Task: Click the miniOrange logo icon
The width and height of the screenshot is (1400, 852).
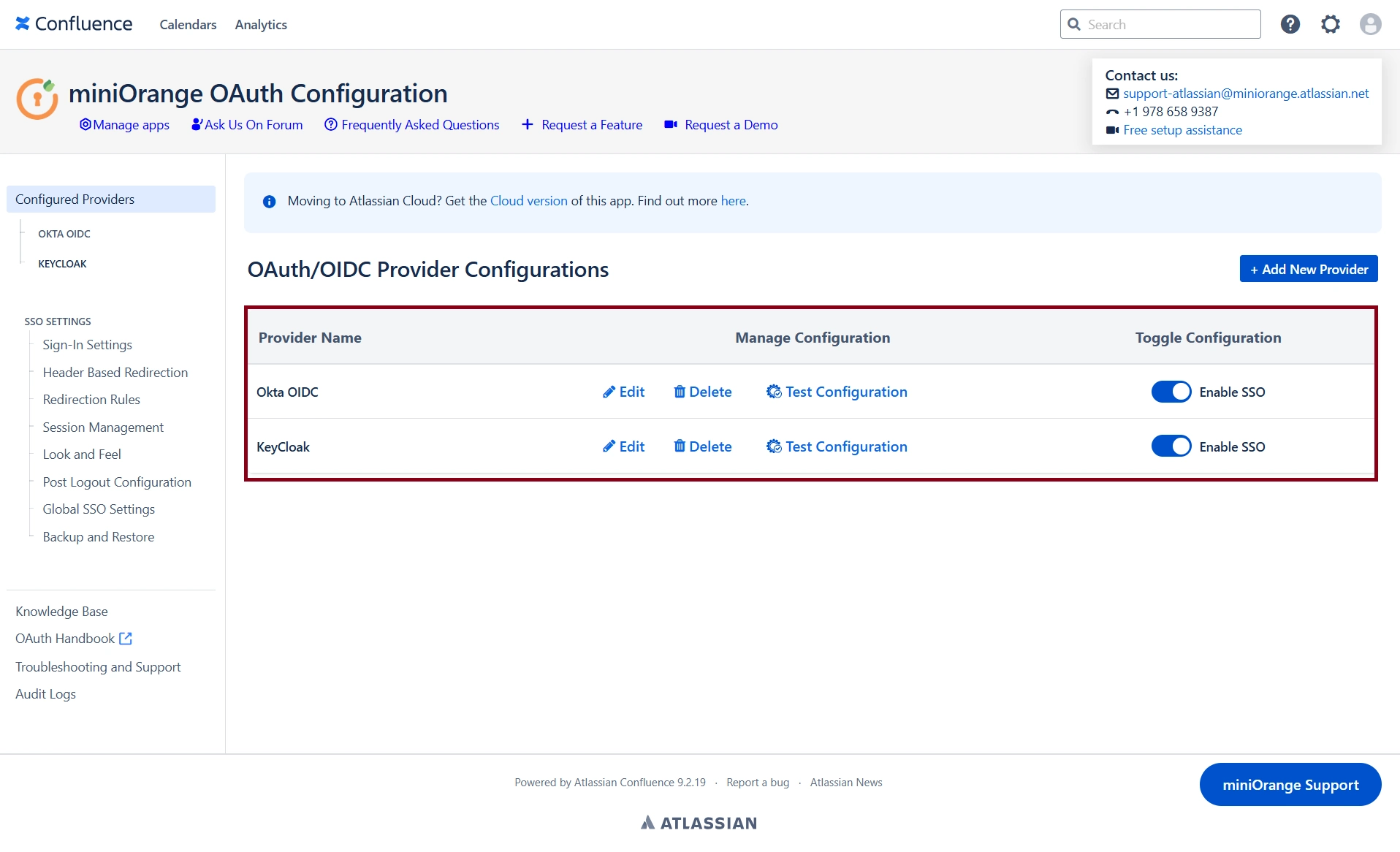Action: point(37,99)
